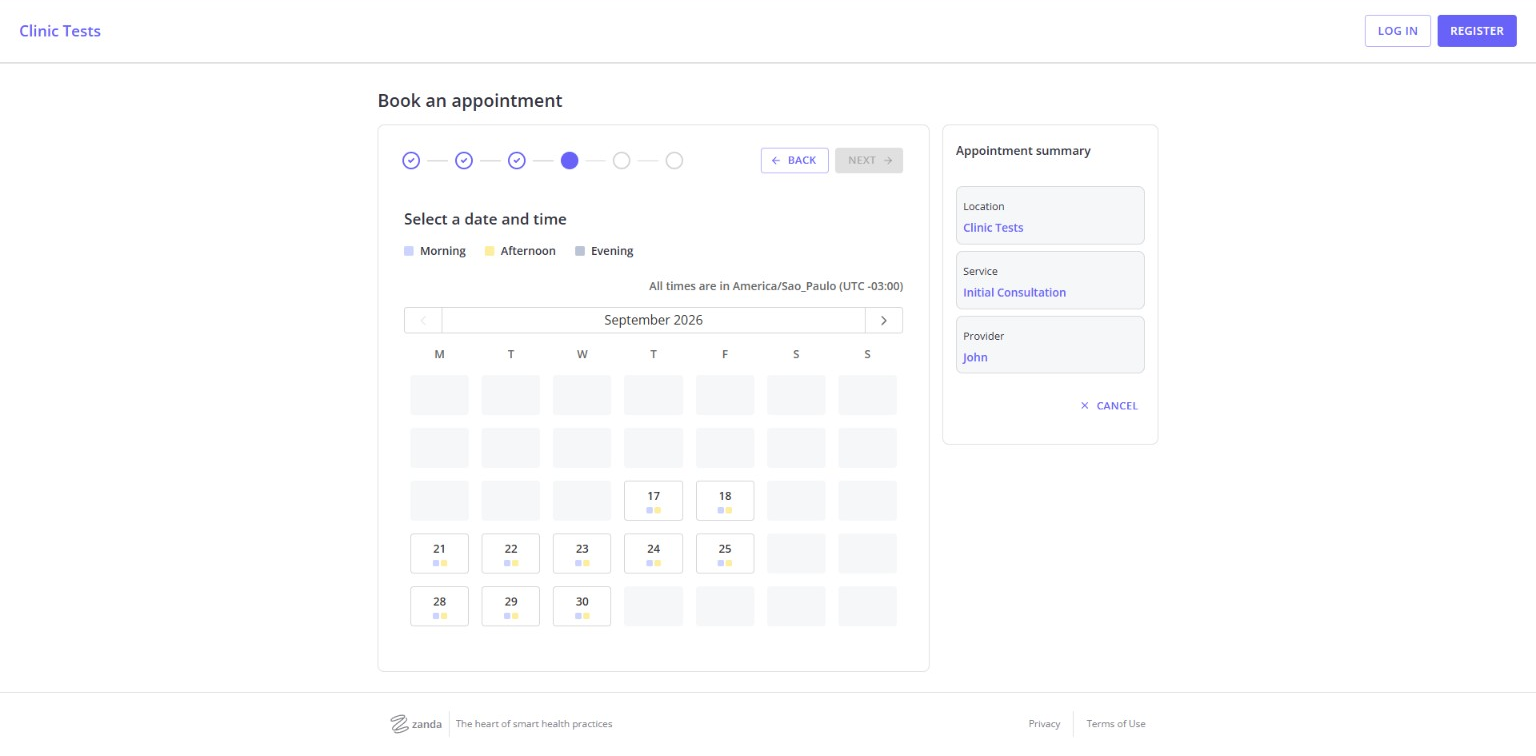Image resolution: width=1536 pixels, height=756 pixels.
Task: Click the Evening legend color swatch
Action: pos(580,251)
